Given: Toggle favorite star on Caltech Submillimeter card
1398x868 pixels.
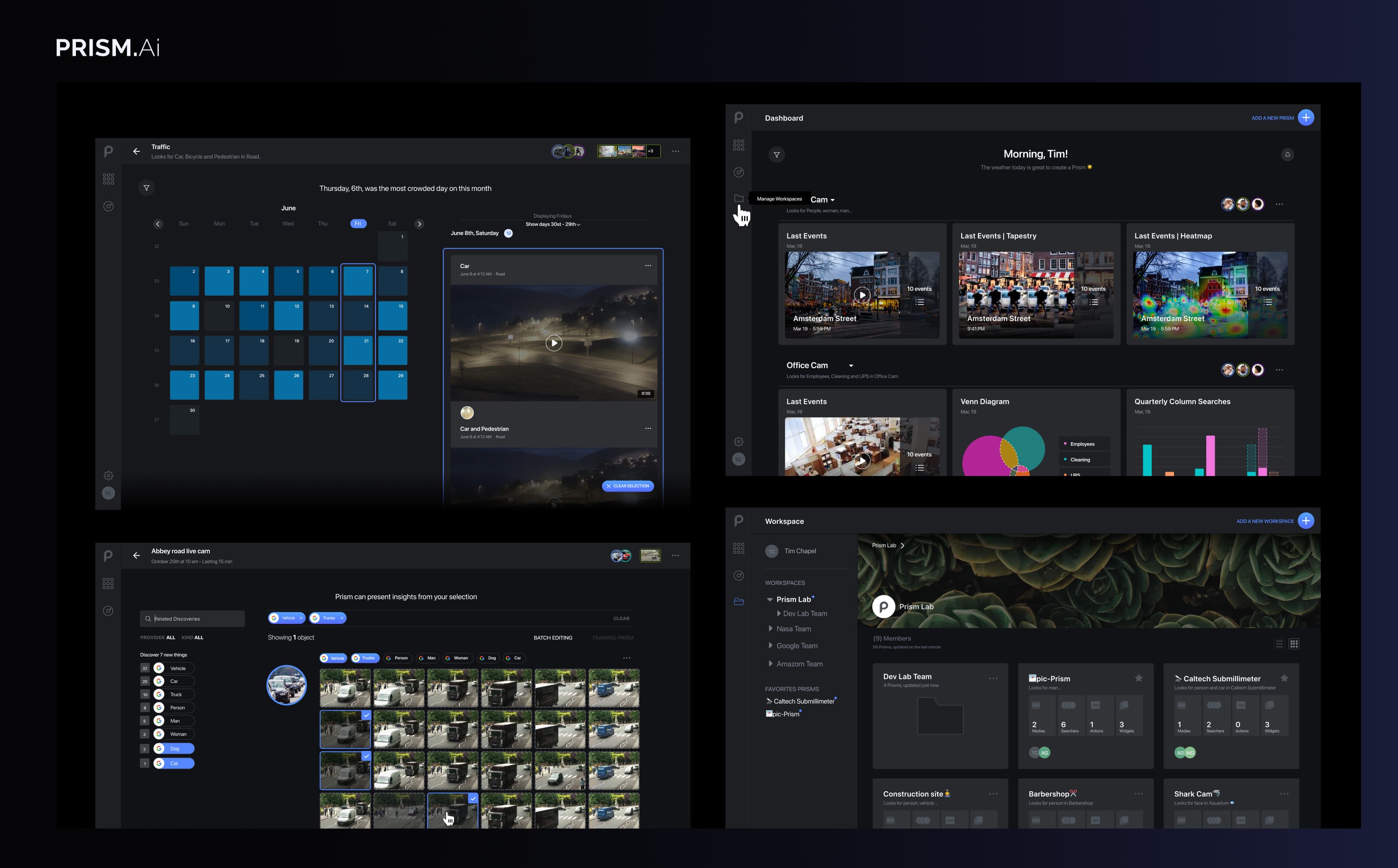Looking at the screenshot, I should coord(1284,678).
